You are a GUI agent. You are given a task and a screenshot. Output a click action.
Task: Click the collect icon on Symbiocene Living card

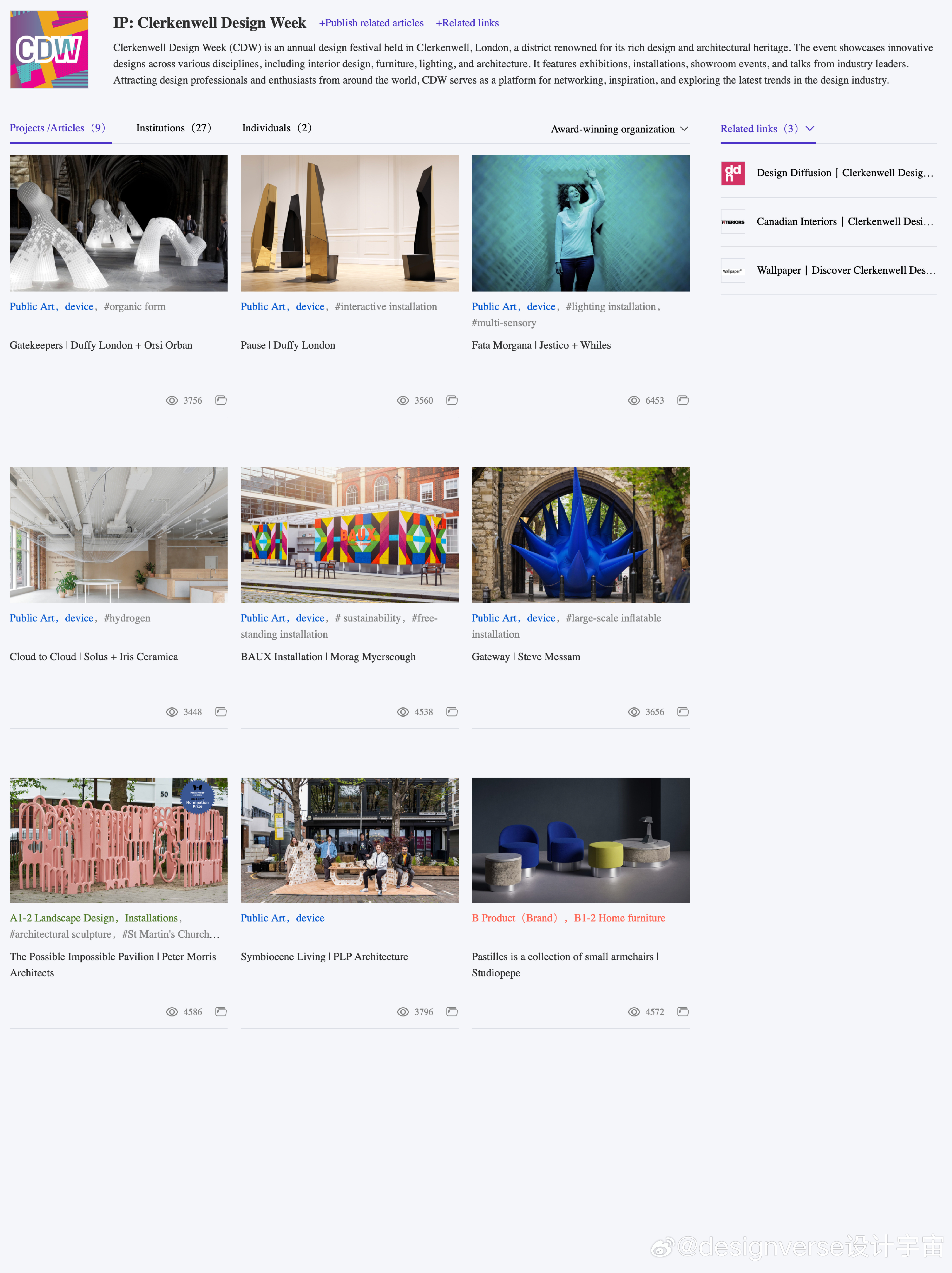coord(452,1012)
